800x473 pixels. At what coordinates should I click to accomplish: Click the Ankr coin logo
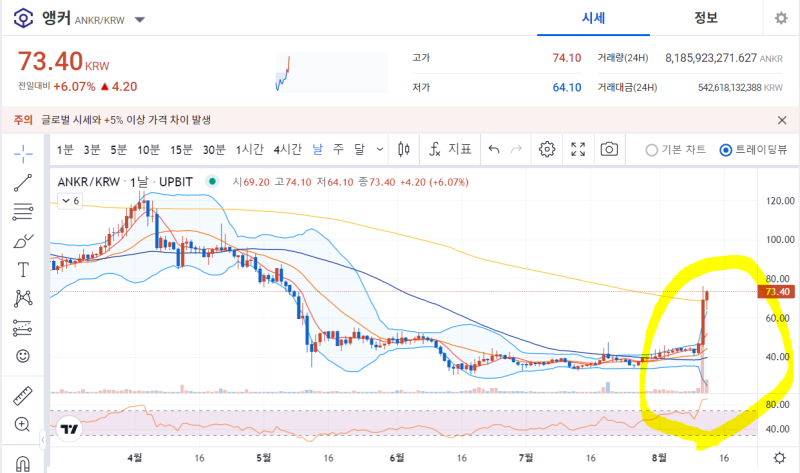[x=23, y=19]
